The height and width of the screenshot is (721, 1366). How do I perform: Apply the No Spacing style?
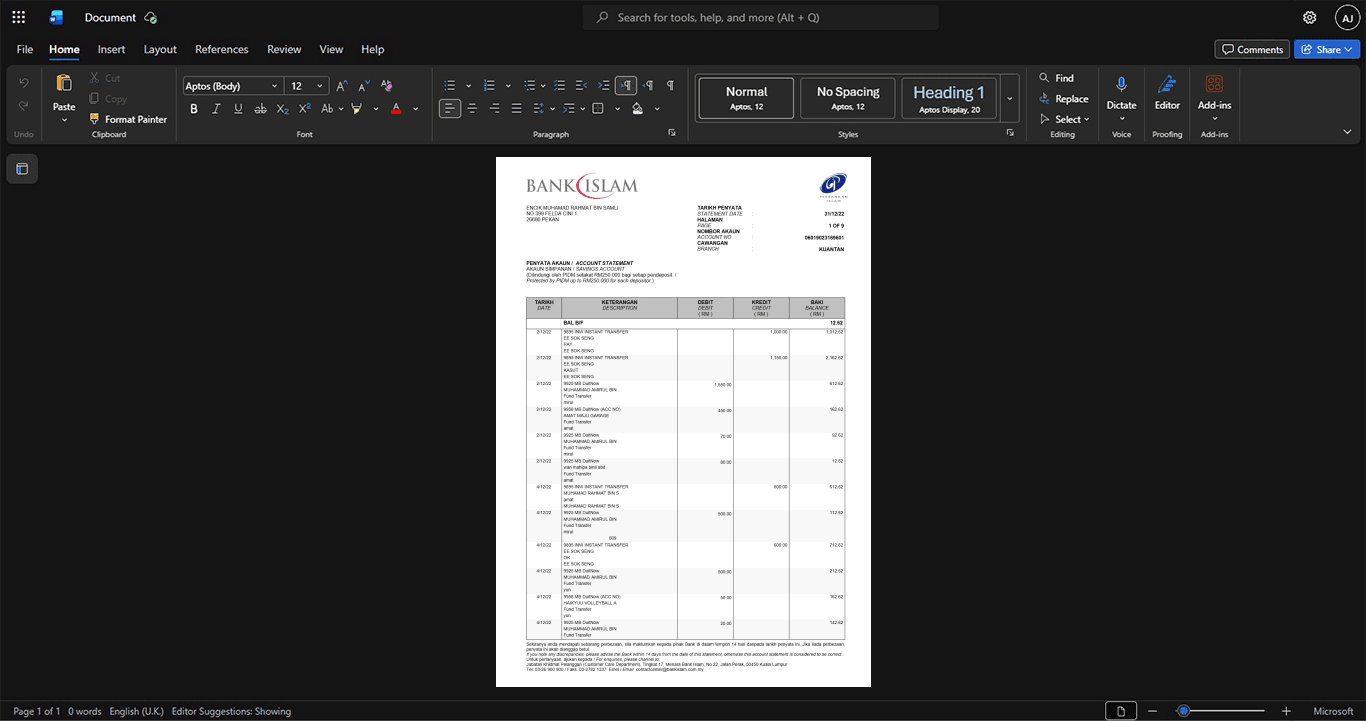[848, 98]
